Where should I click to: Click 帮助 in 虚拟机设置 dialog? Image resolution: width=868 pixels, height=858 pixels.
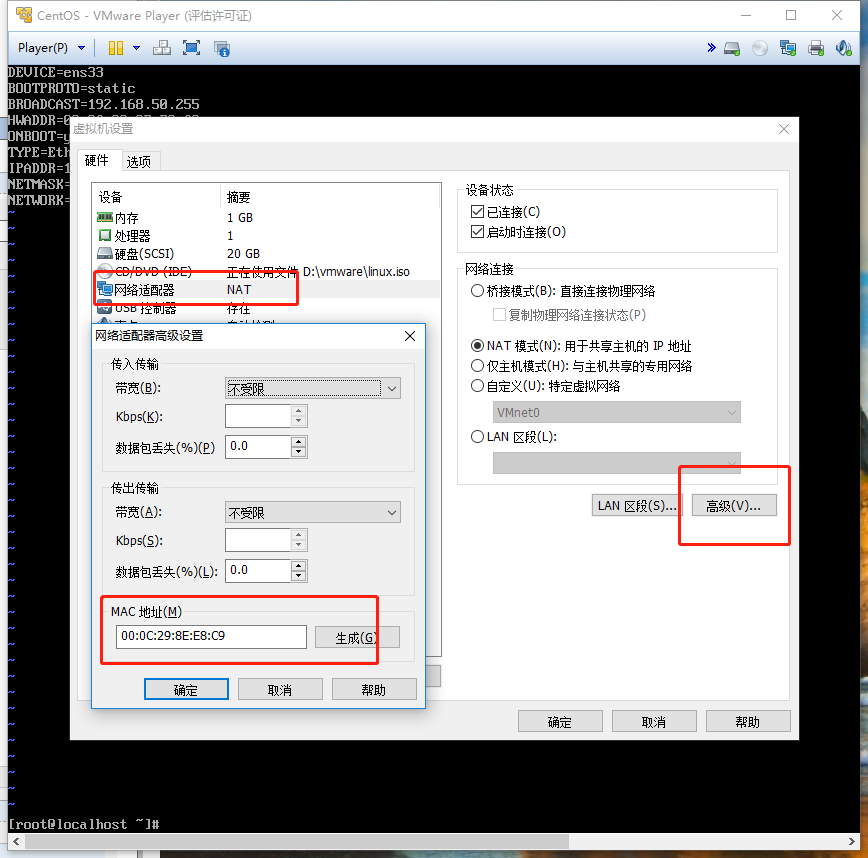(748, 721)
